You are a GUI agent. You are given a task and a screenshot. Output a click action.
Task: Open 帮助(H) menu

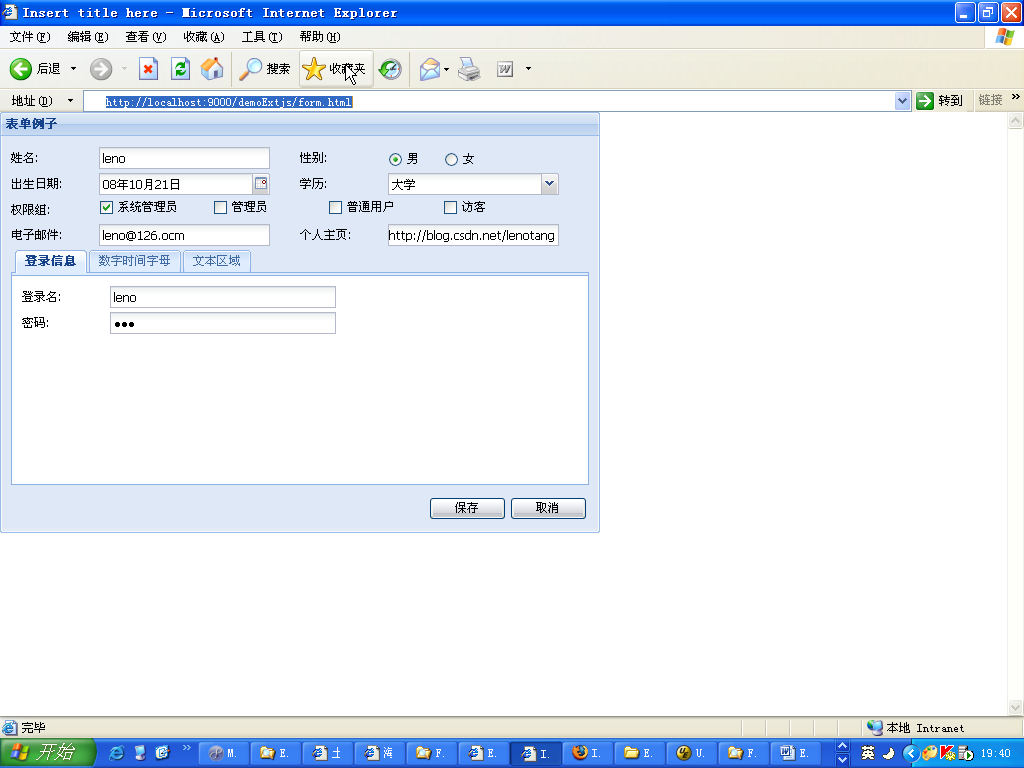(x=320, y=37)
